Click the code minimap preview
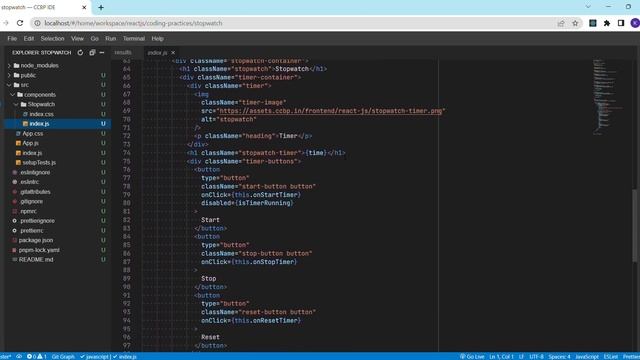640x360 pixels. (607, 96)
